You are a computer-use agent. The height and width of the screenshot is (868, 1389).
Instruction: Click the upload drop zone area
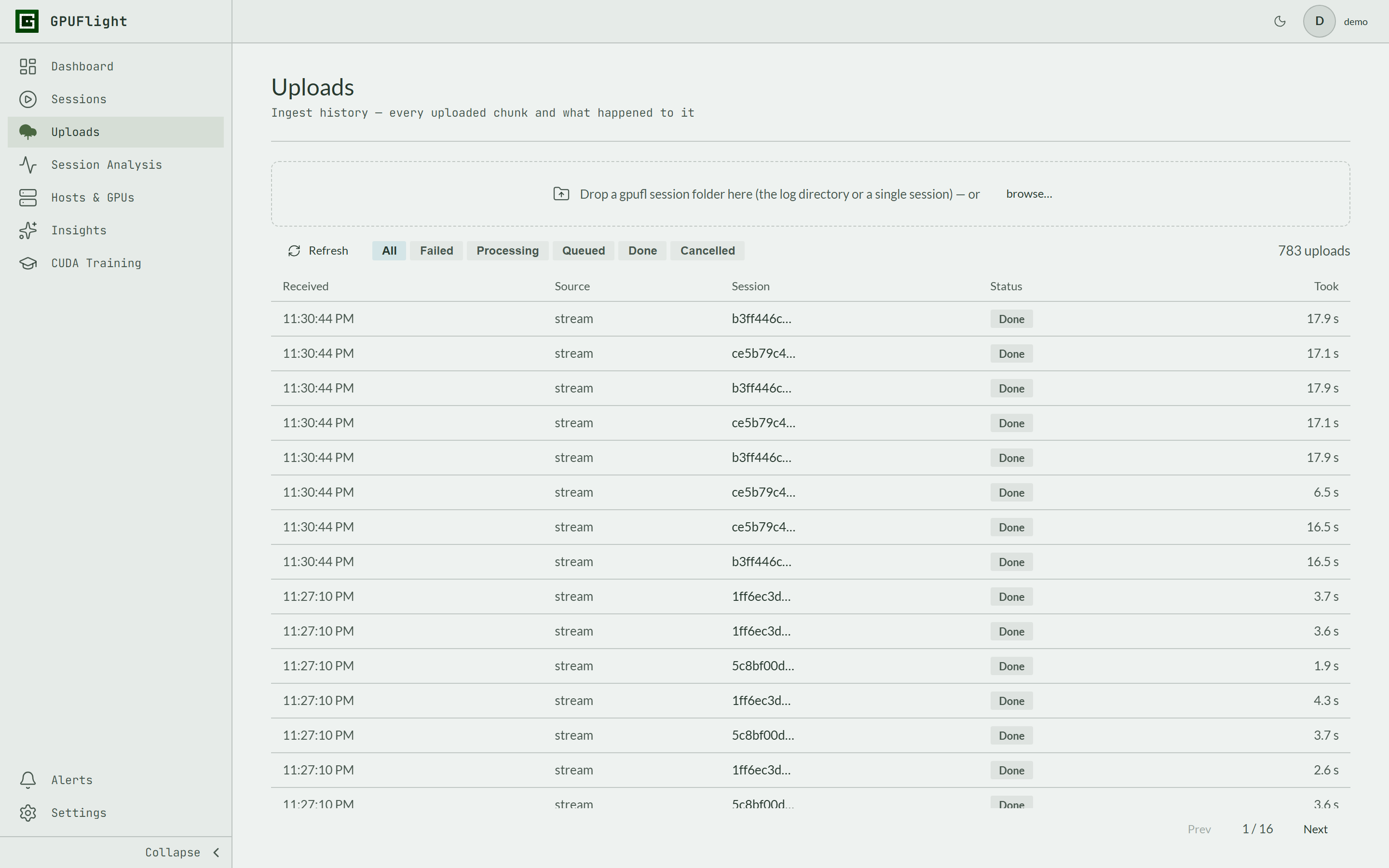[810, 194]
